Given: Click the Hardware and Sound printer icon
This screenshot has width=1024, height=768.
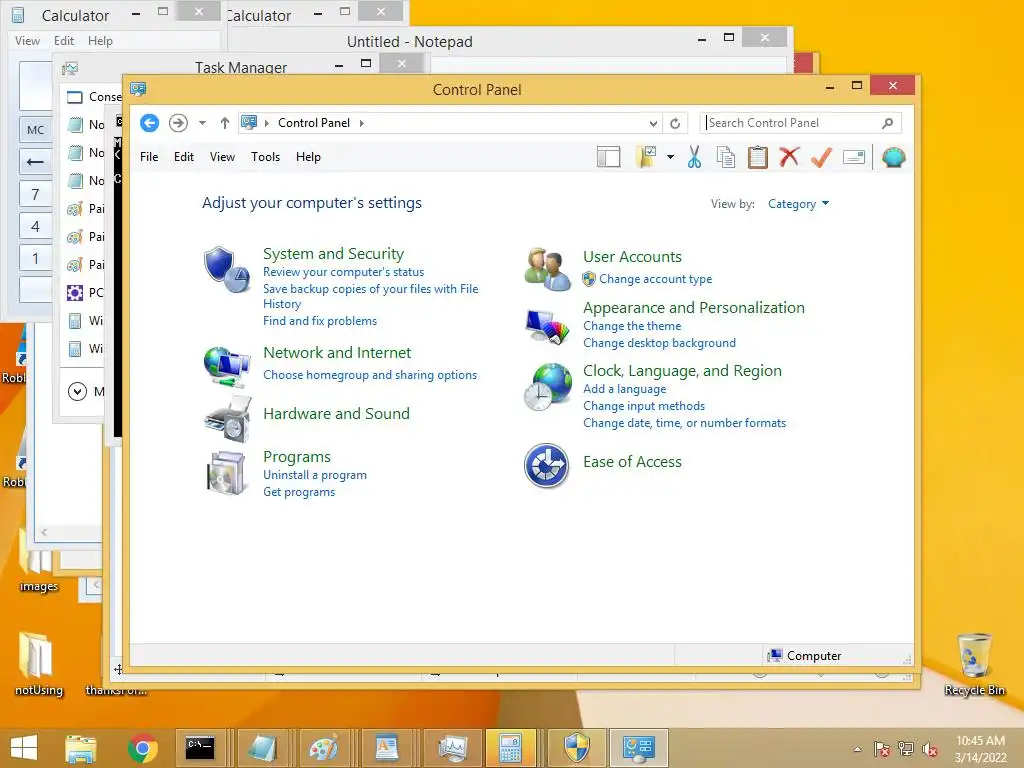Looking at the screenshot, I should tap(228, 419).
